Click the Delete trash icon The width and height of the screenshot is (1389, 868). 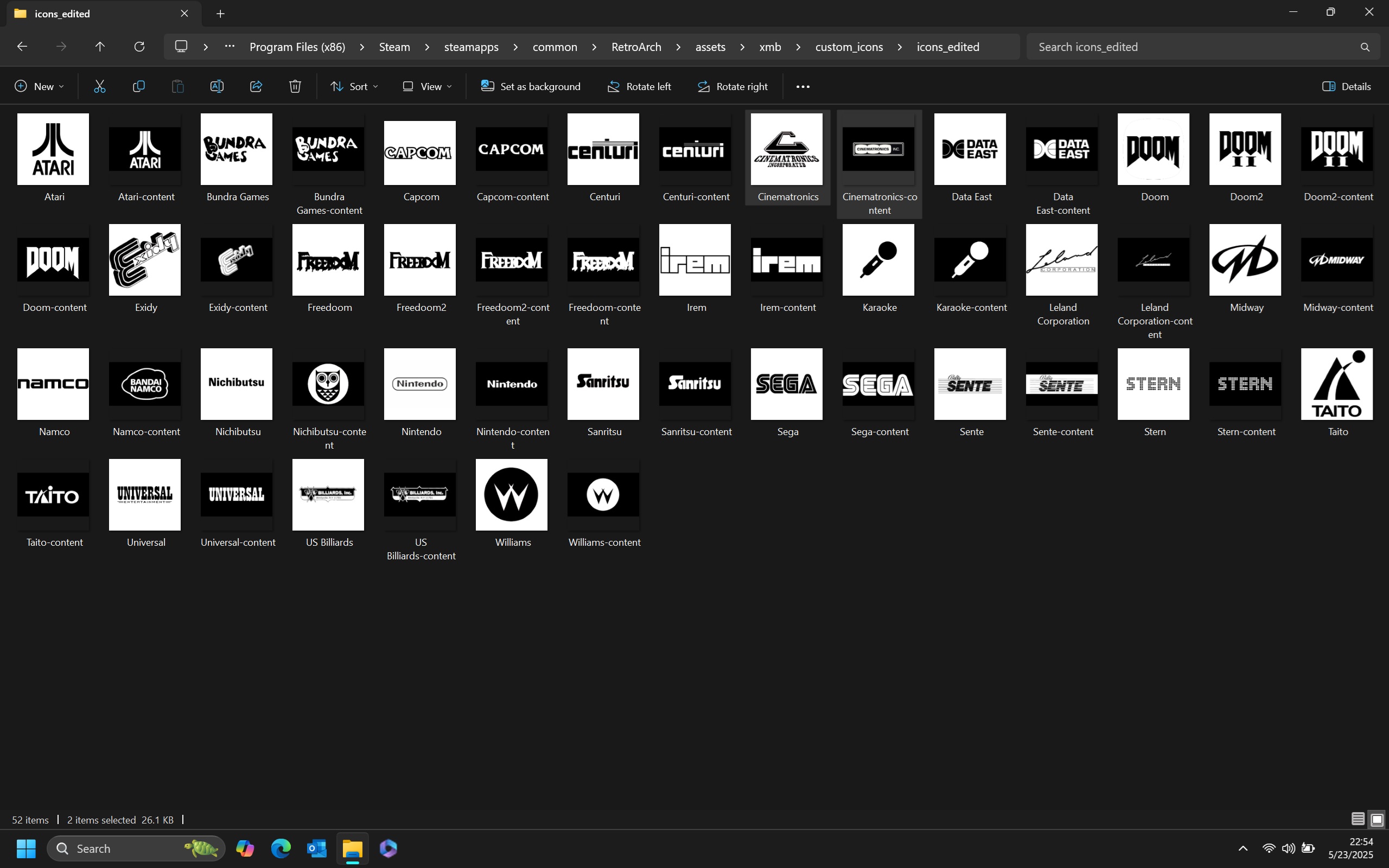[x=295, y=87]
